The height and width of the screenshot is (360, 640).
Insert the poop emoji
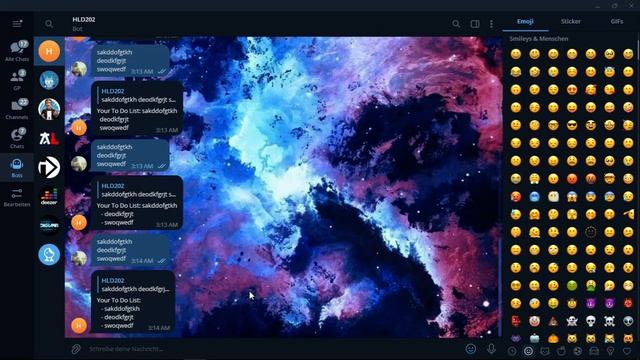(553, 321)
